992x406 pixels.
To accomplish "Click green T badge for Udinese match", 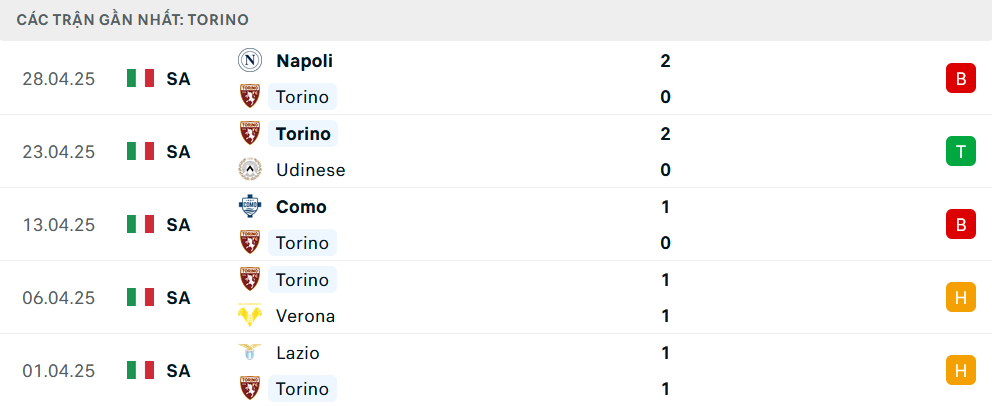I will pyautogui.click(x=960, y=151).
